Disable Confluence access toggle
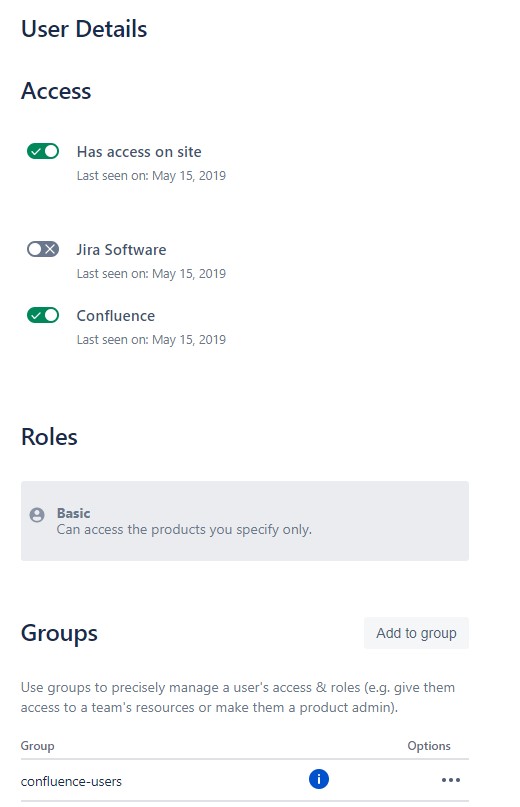Image resolution: width=520 pixels, height=807 pixels. [x=43, y=315]
